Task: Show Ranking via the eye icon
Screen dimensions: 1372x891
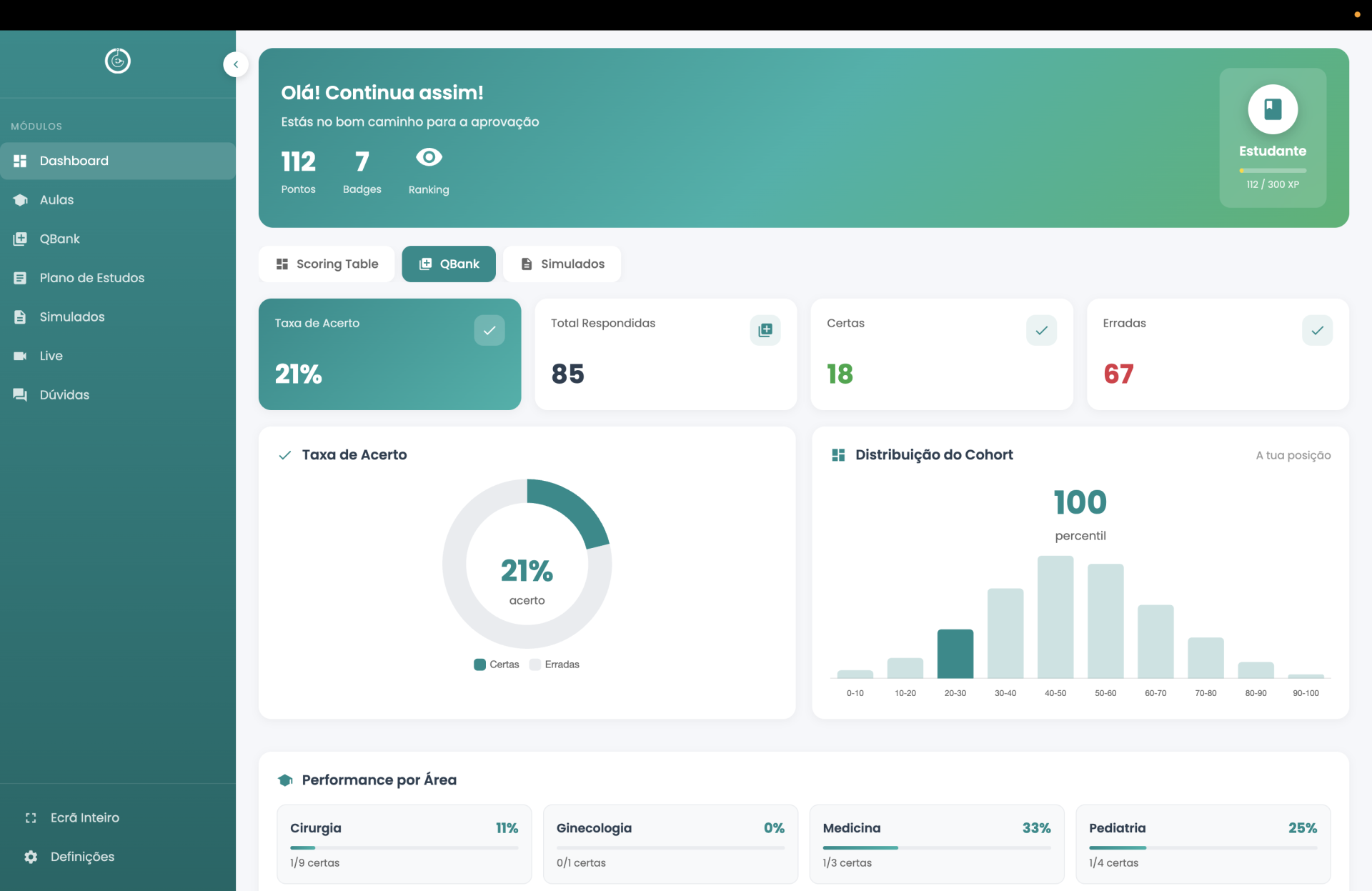Action: tap(429, 157)
